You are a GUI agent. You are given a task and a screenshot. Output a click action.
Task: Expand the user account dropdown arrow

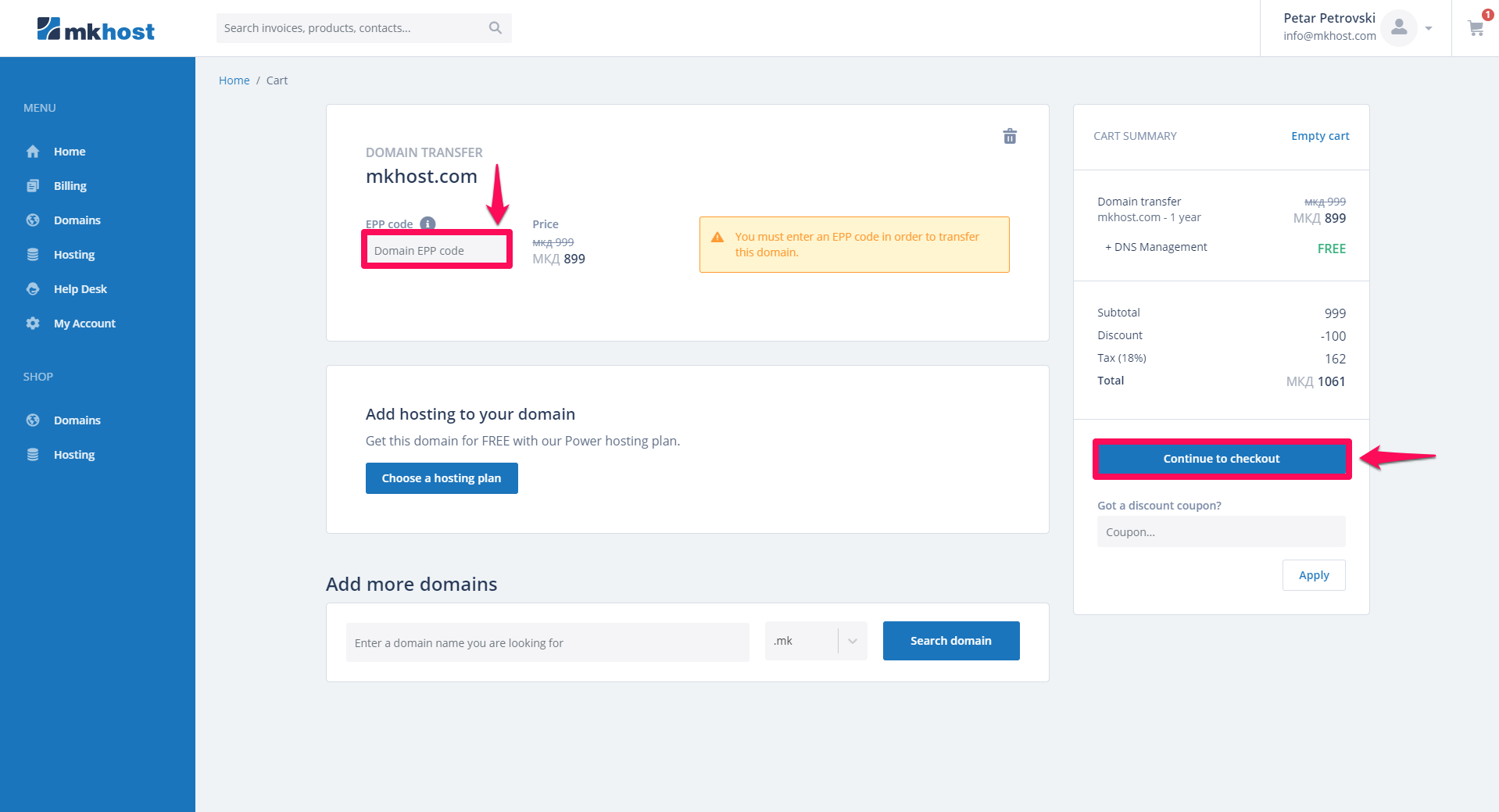click(x=1429, y=29)
